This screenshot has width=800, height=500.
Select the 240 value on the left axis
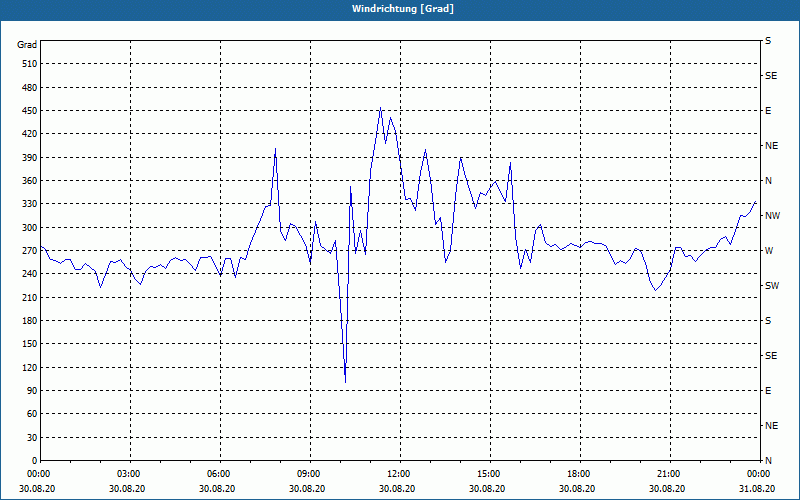[29, 274]
